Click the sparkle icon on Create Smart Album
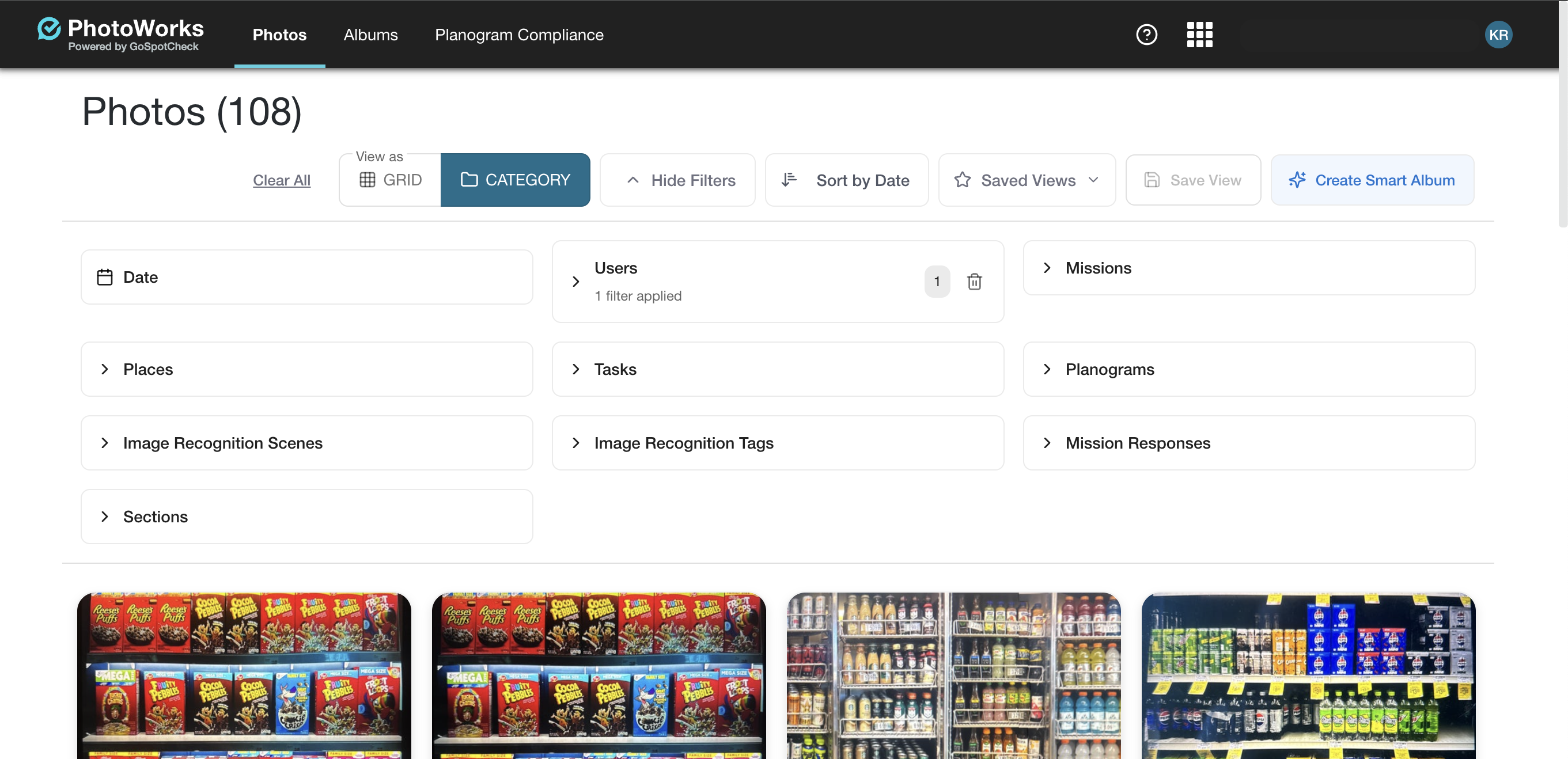The width and height of the screenshot is (1568, 759). coord(1297,180)
